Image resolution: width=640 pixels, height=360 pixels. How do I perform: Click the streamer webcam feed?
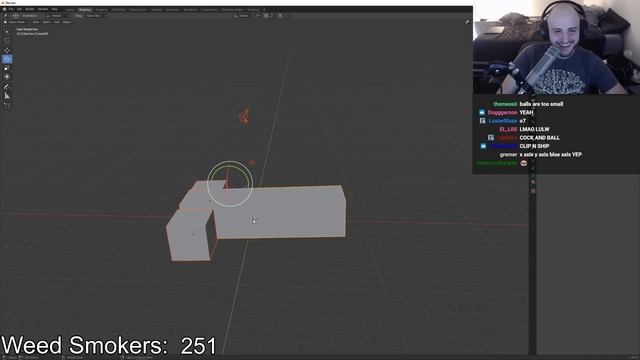pos(556,47)
